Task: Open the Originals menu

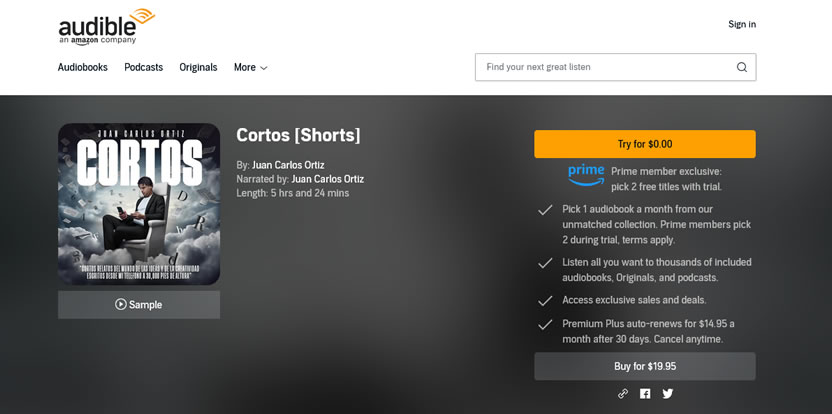Action: point(198,67)
